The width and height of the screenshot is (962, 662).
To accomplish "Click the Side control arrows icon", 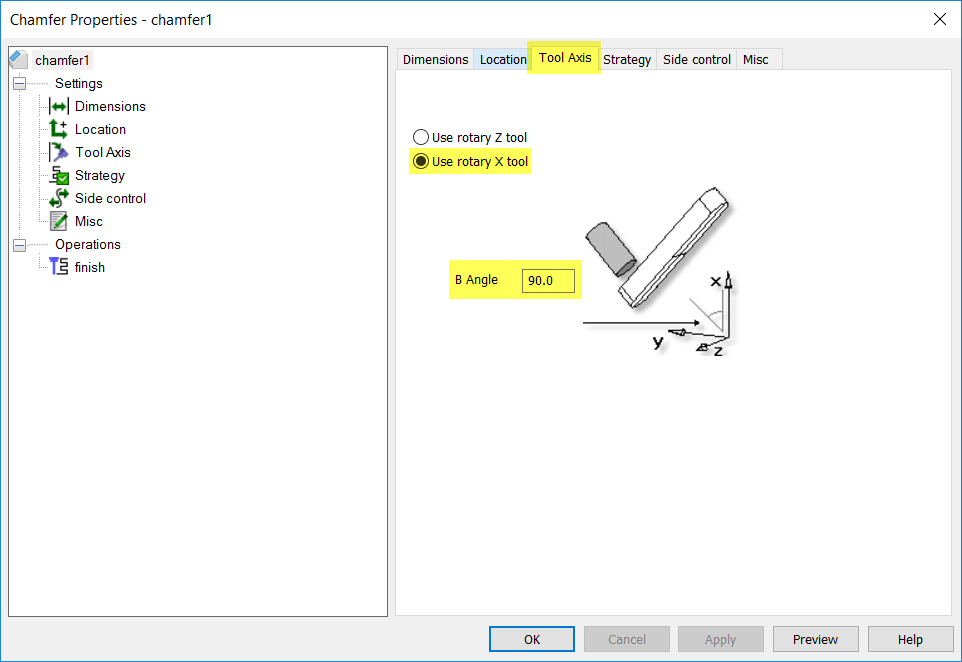I will [x=57, y=198].
